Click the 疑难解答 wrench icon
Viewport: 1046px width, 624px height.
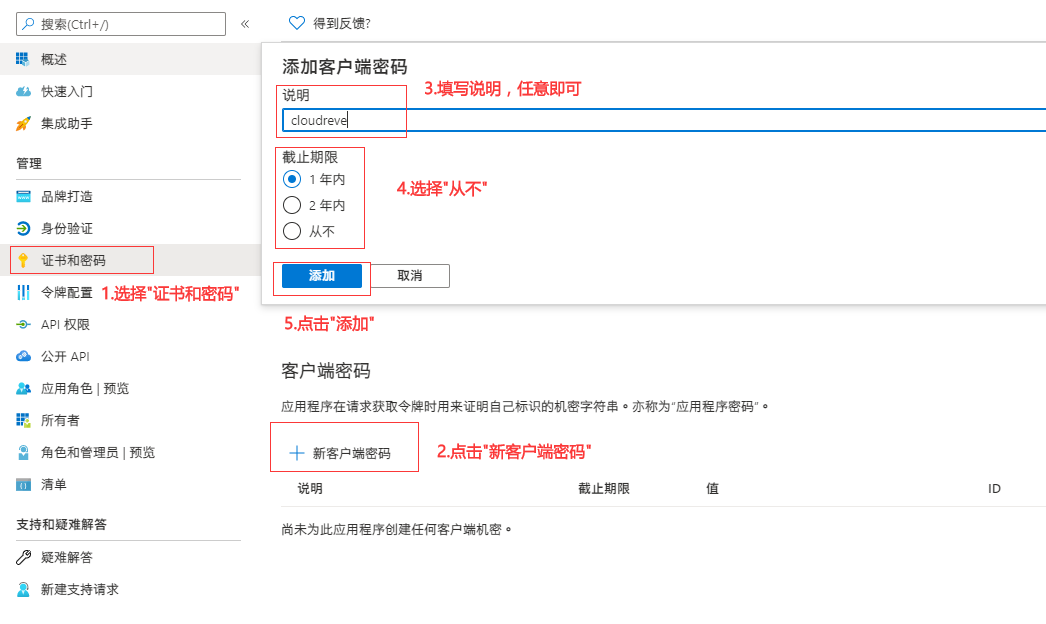[x=23, y=557]
